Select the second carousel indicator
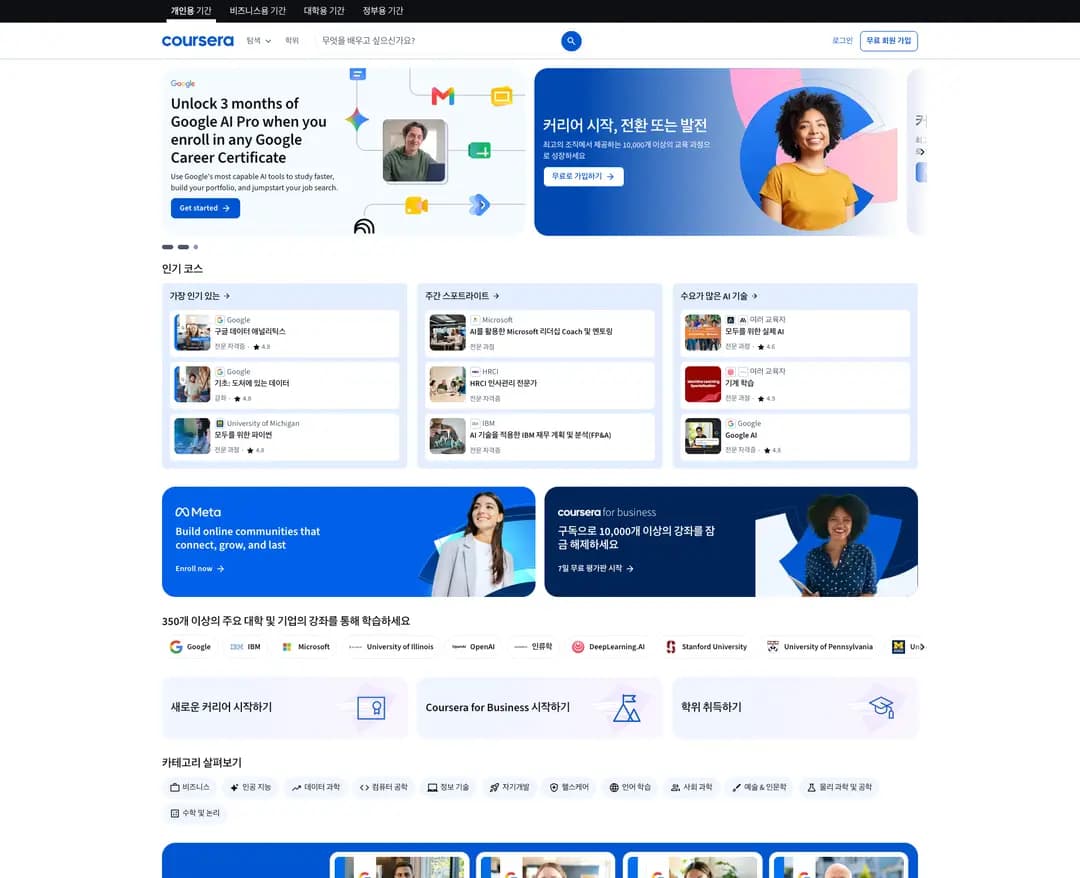The width and height of the screenshot is (1080, 878). 183,247
